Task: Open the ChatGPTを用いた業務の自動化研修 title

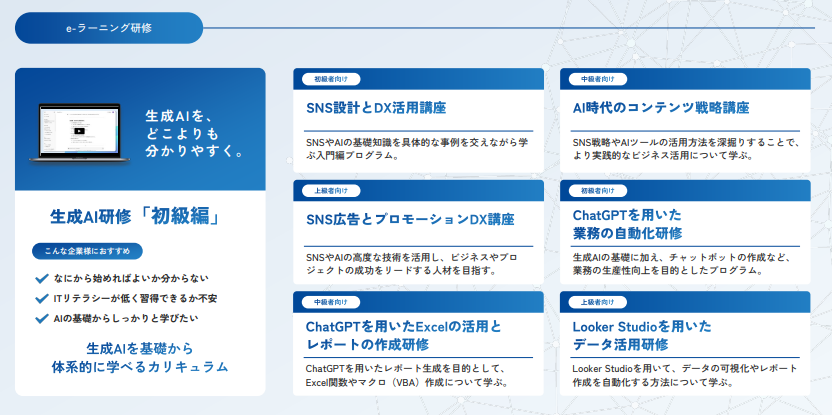Action: tap(627, 223)
